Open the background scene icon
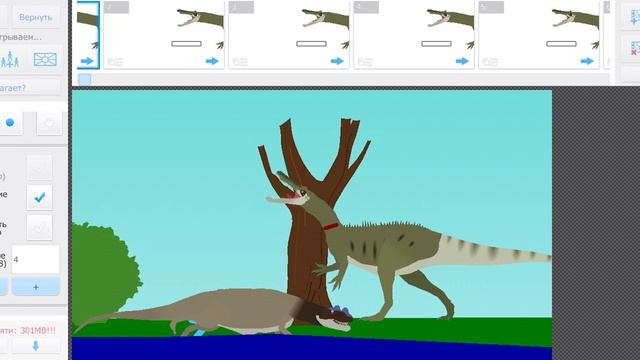640x360 pixels. pyautogui.click(x=45, y=60)
